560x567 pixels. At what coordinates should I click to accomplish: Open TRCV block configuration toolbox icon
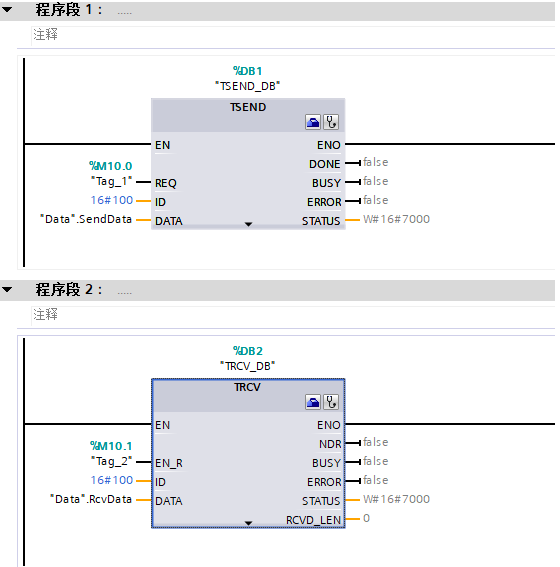tap(313, 402)
